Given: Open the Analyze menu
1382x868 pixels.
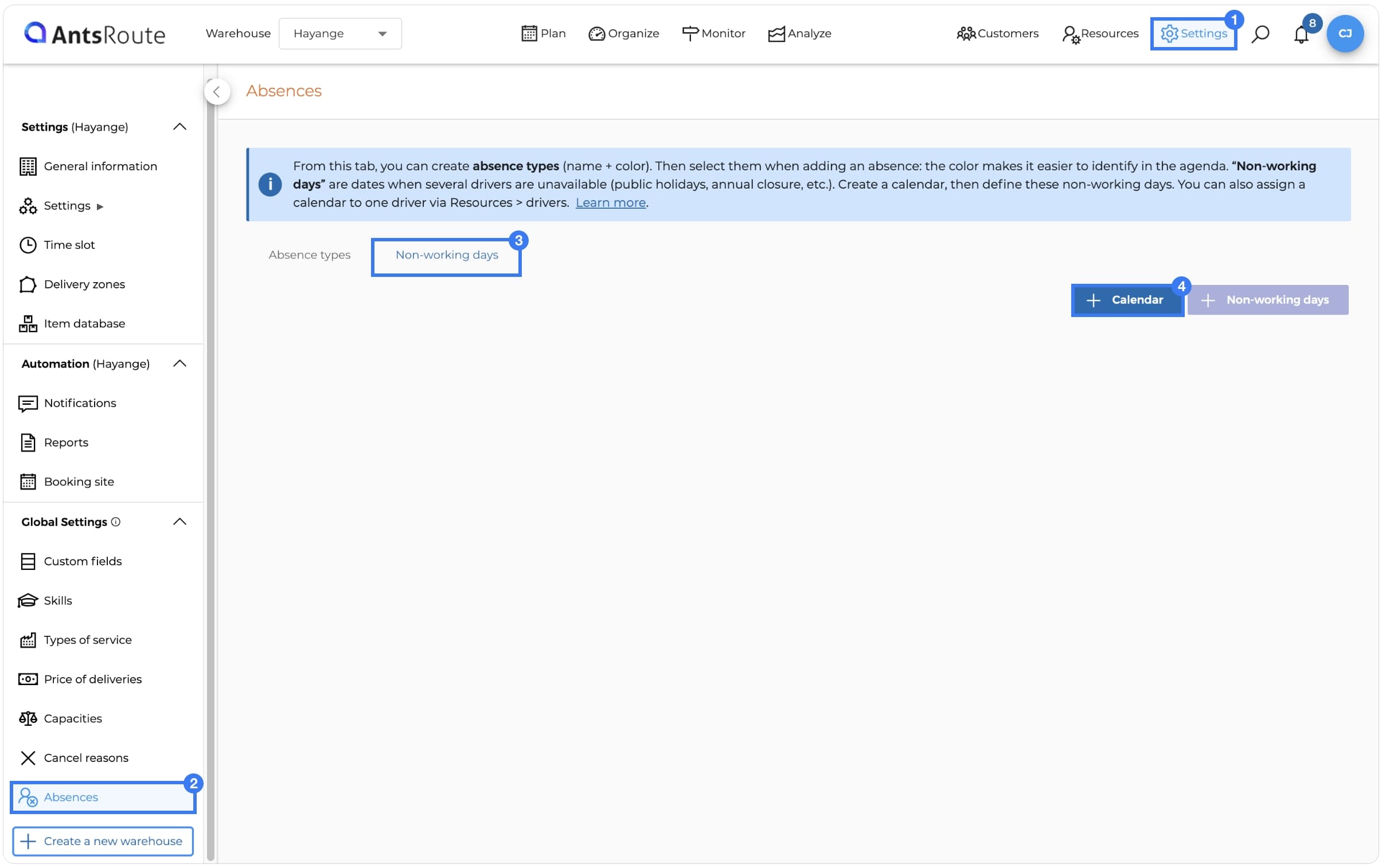Looking at the screenshot, I should pyautogui.click(x=799, y=33).
